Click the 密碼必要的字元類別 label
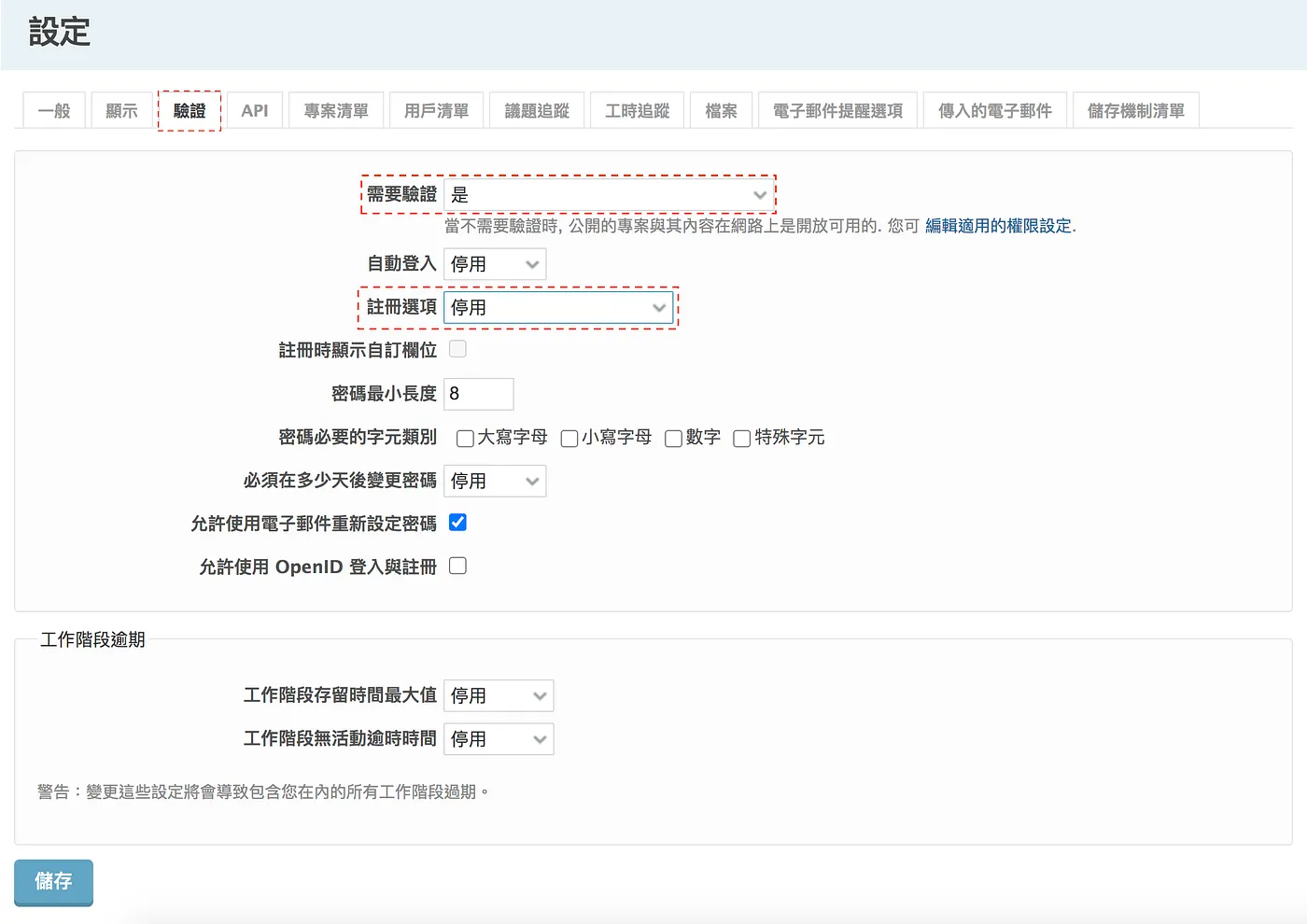This screenshot has height=924, width=1307. point(358,437)
